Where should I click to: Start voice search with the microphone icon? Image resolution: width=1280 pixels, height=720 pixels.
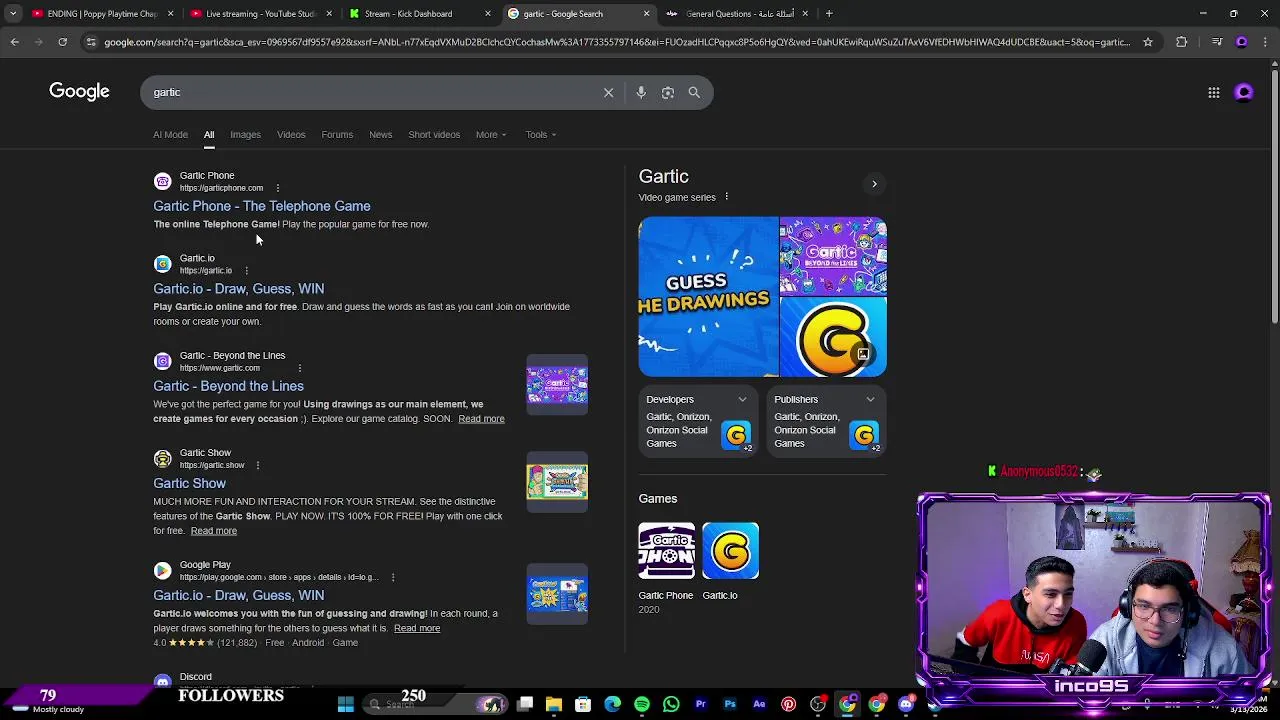641,92
